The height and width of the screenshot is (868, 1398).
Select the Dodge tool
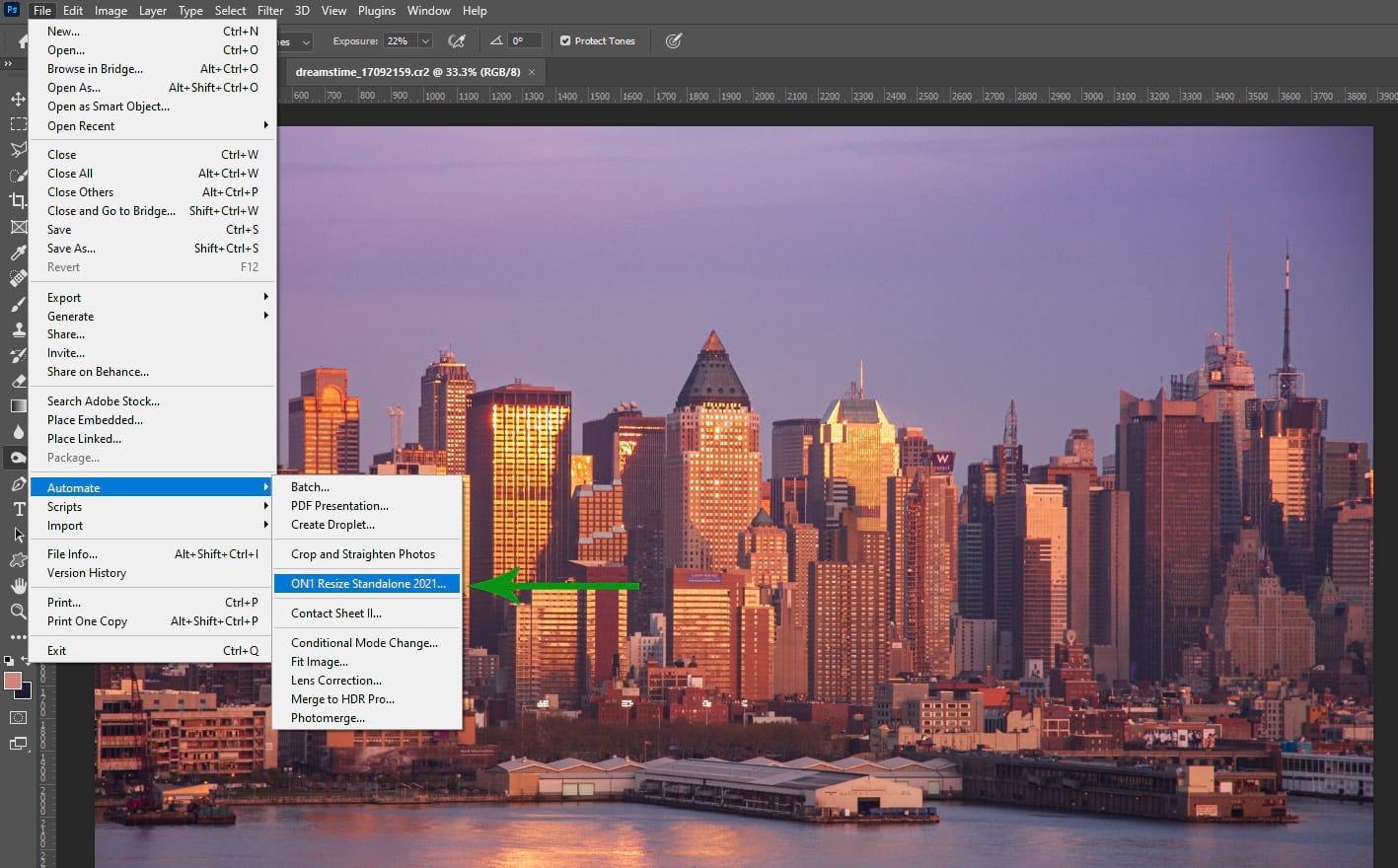[18, 458]
